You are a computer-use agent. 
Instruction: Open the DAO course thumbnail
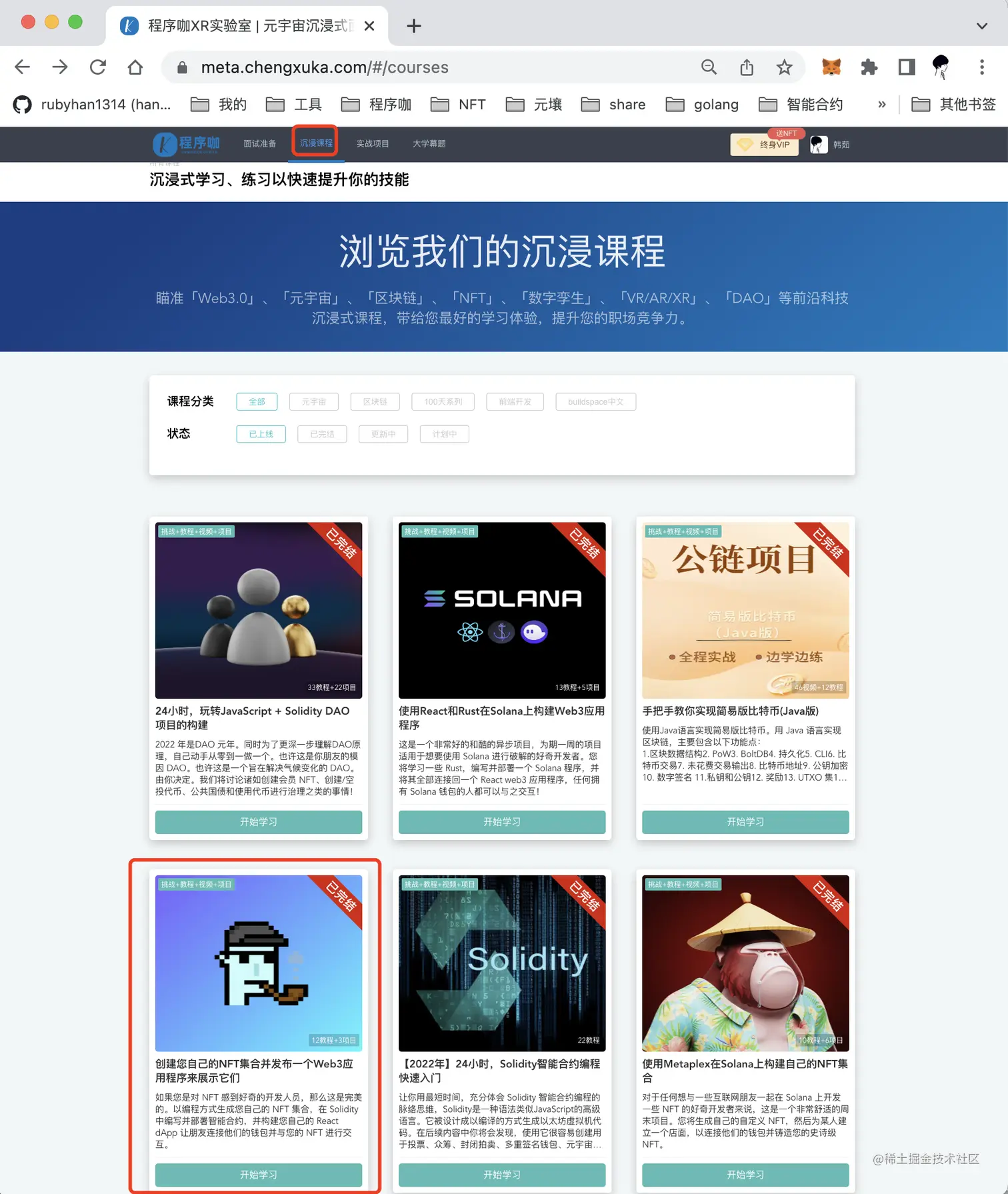(259, 610)
